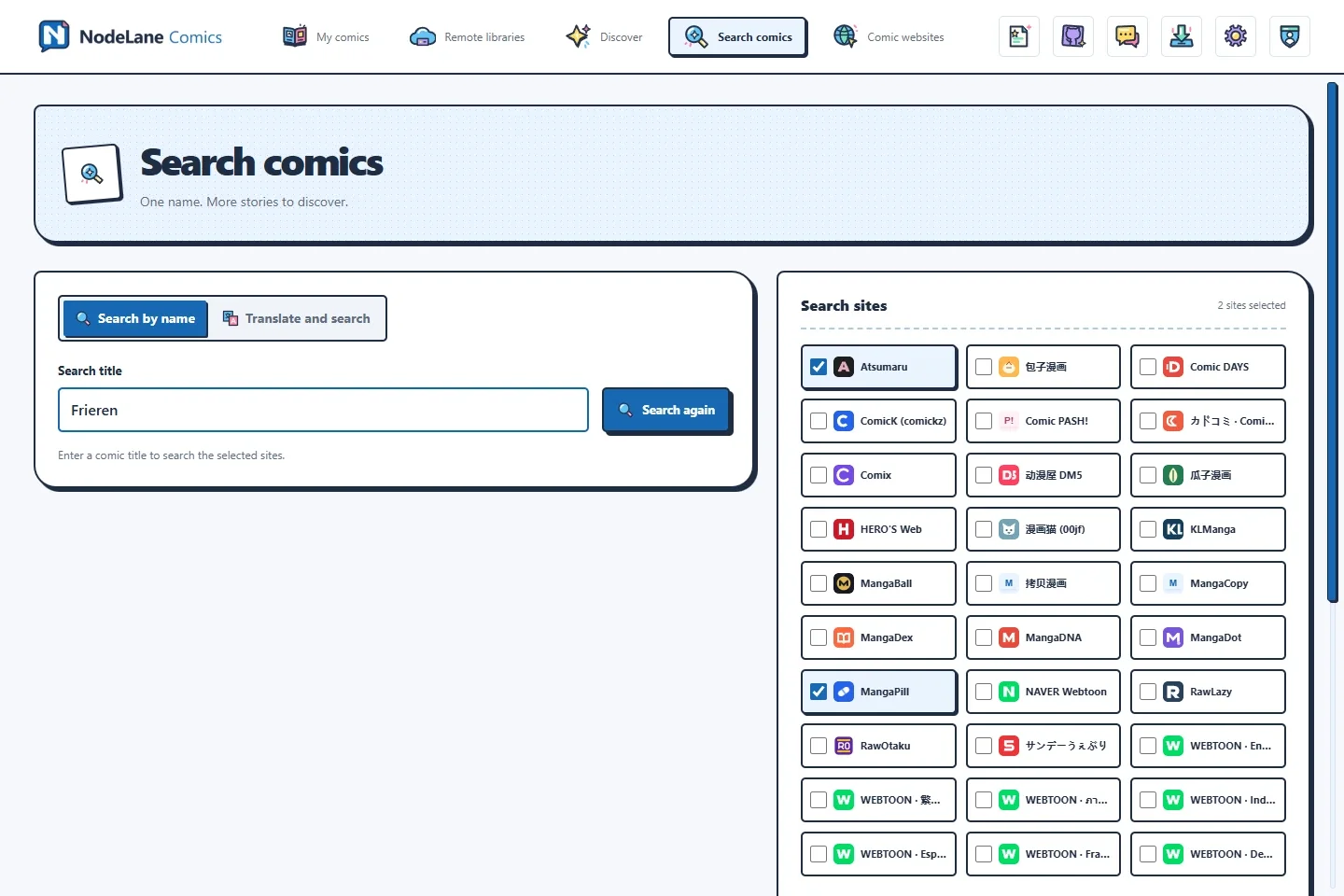
Task: Open the My comics tab
Action: point(327,36)
